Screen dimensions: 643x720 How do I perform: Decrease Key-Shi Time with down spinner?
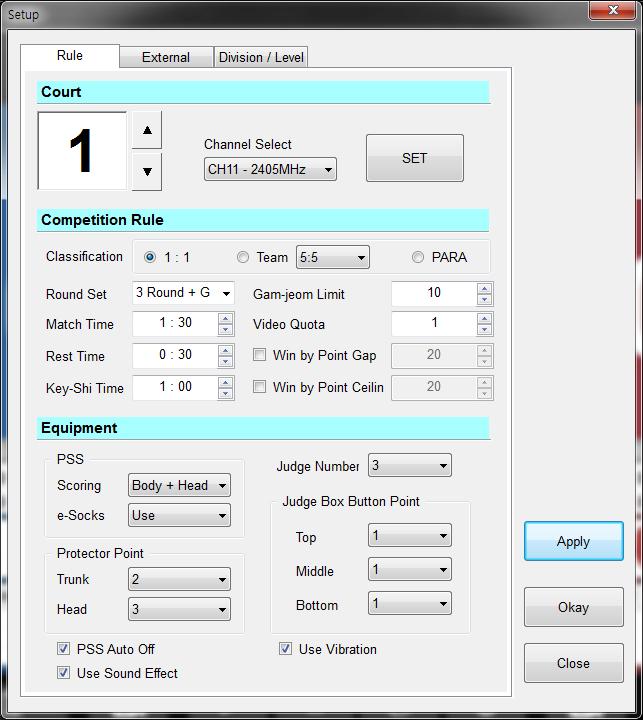225,394
